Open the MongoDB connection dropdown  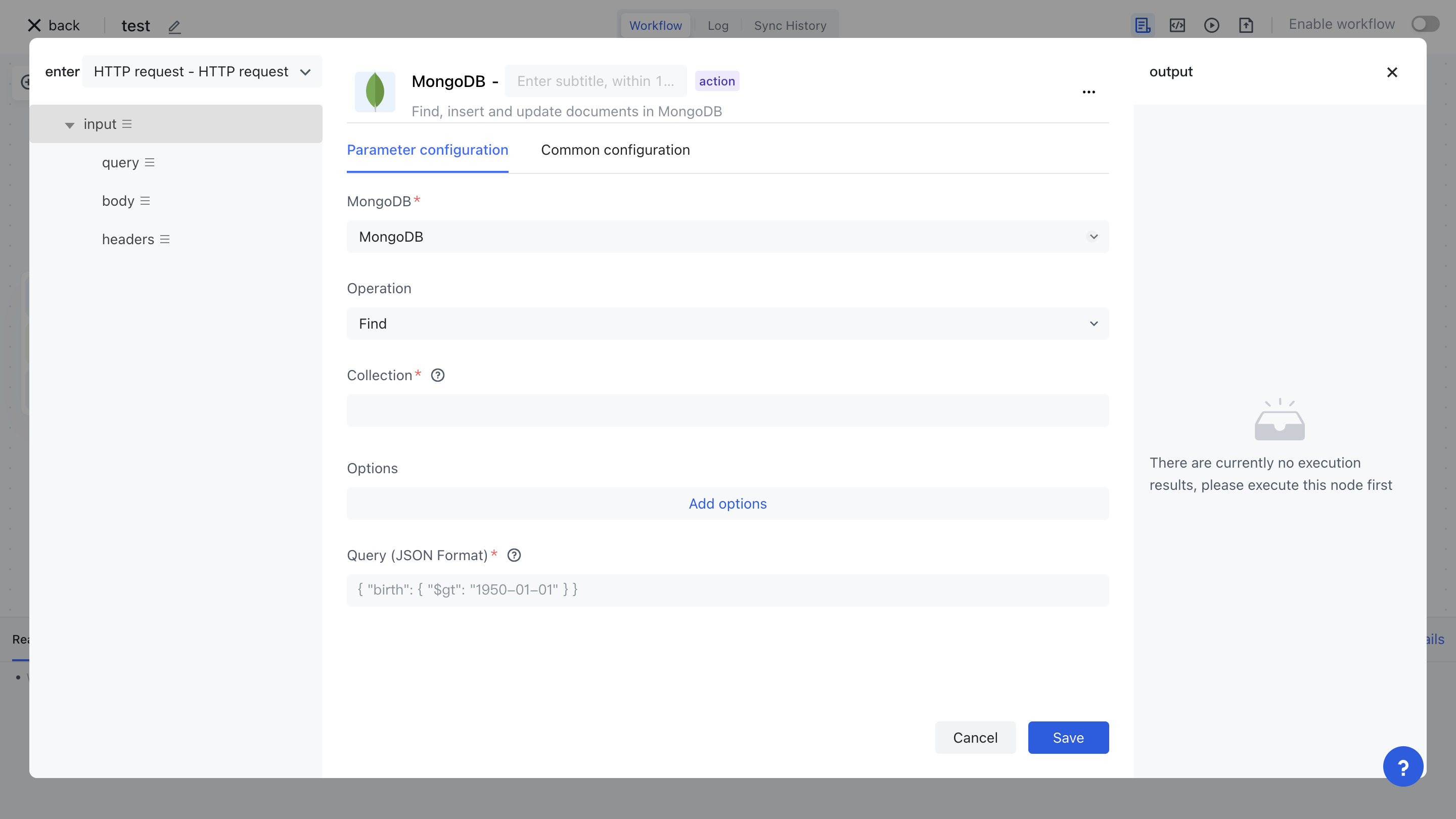tap(727, 237)
